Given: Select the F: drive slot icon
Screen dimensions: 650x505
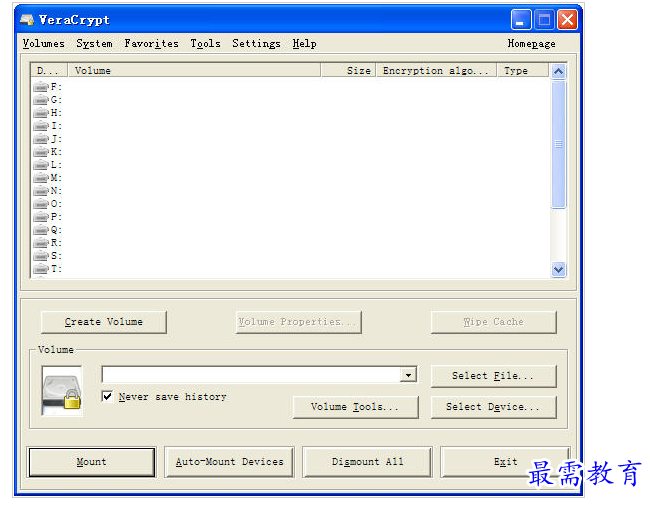Looking at the screenshot, I should (41, 87).
